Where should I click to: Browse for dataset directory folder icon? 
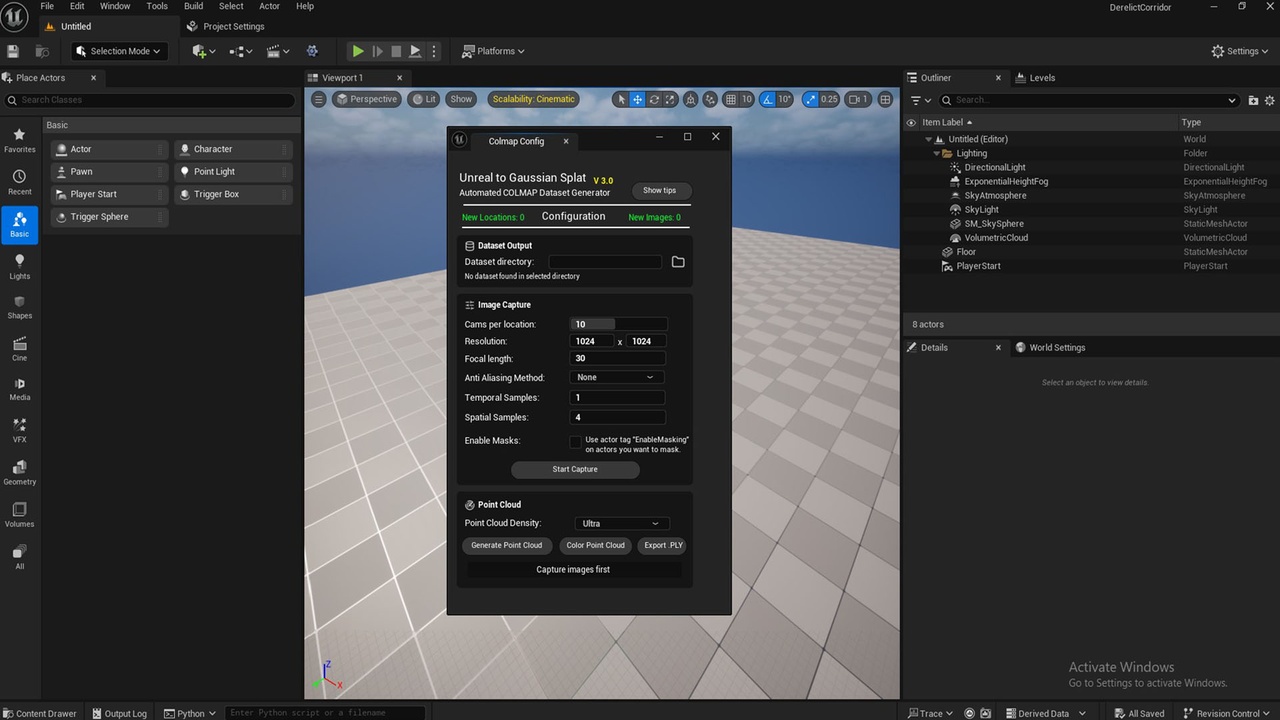click(x=678, y=262)
